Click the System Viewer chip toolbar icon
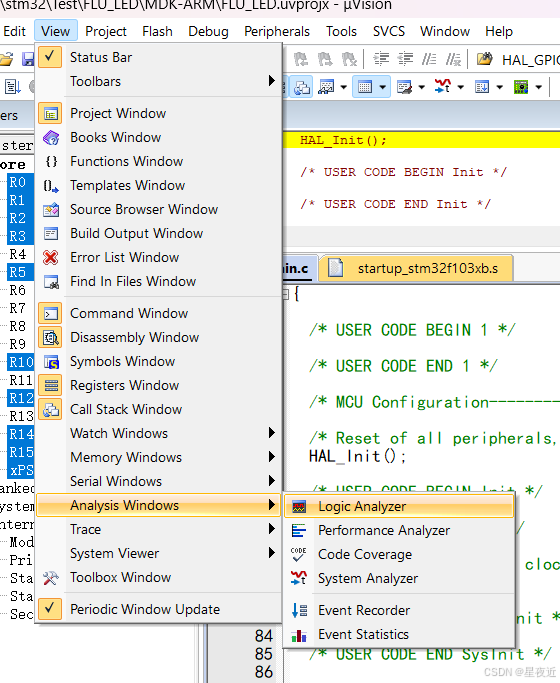560x683 pixels. 521,87
